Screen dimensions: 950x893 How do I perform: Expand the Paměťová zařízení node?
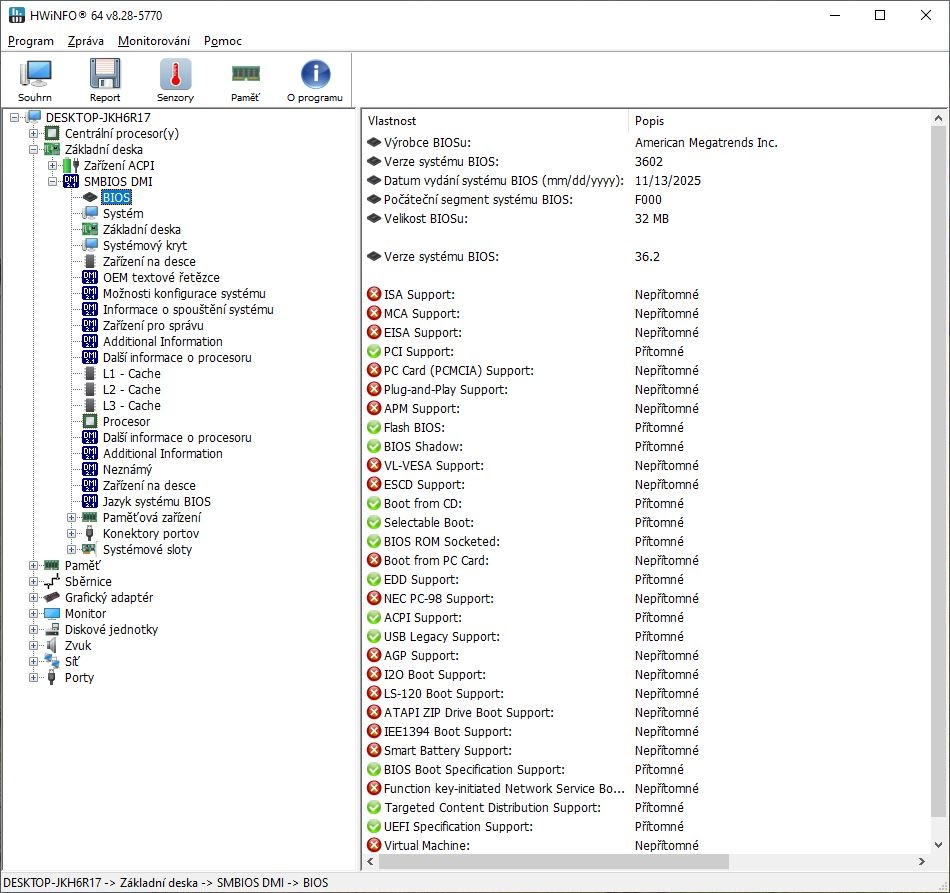tap(72, 518)
